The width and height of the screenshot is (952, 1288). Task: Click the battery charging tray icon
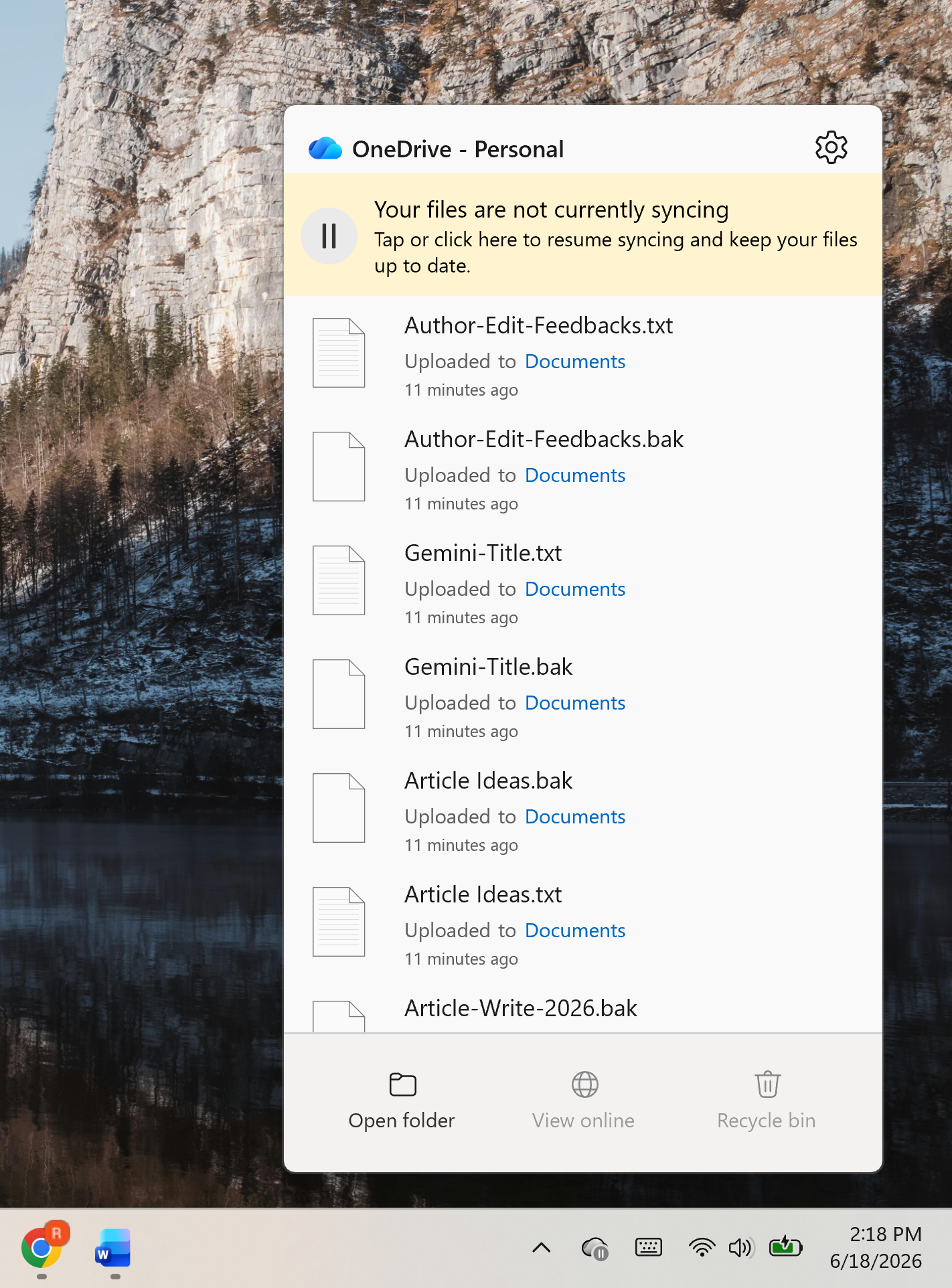click(785, 1246)
